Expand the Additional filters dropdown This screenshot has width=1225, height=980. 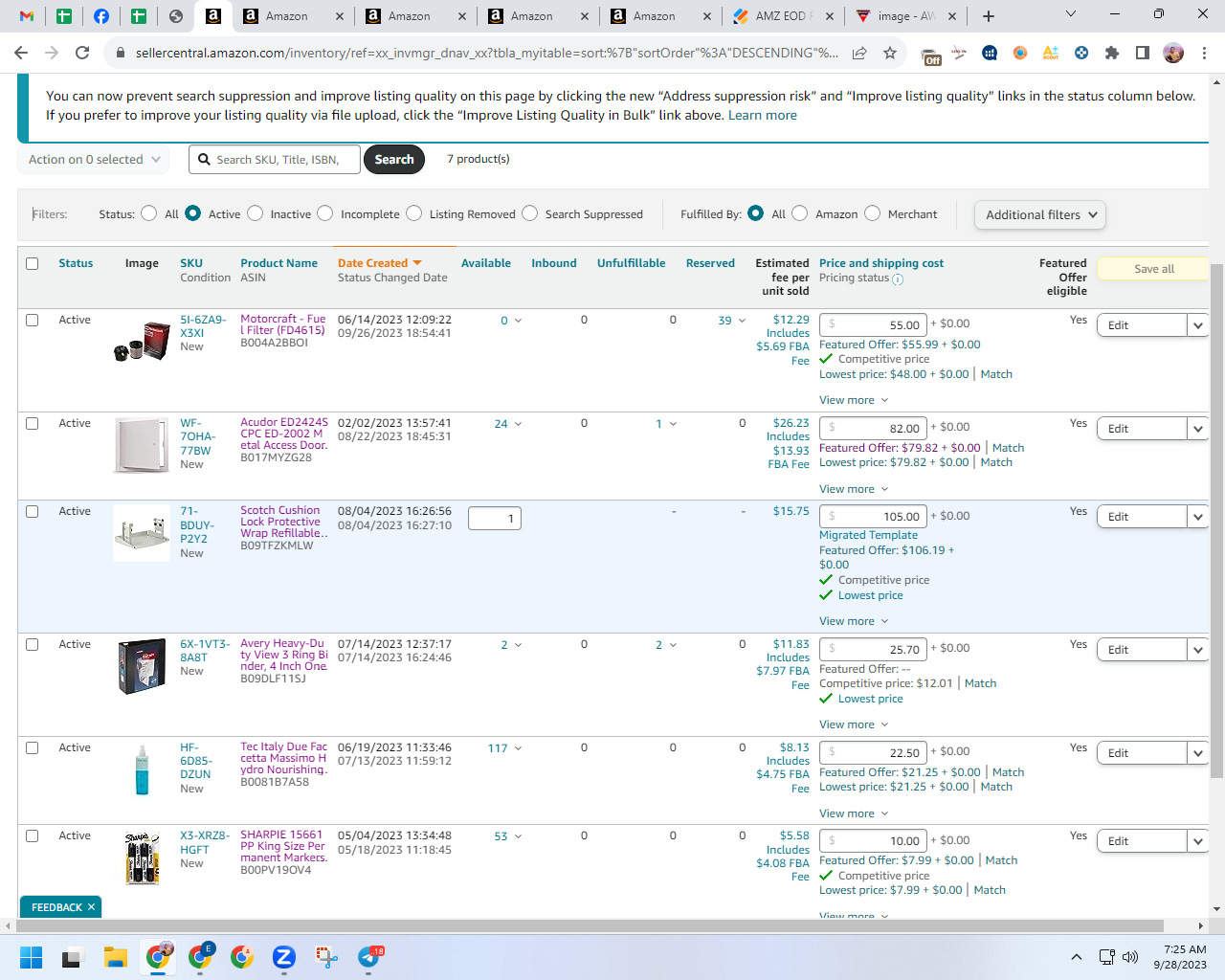coord(1040,214)
